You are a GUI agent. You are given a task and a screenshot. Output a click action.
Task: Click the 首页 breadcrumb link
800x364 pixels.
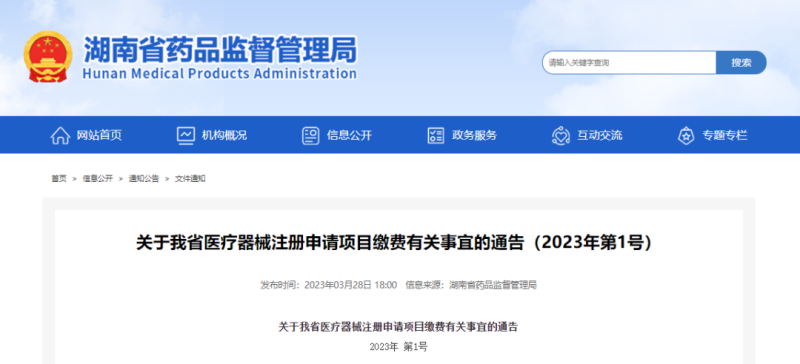pyautogui.click(x=59, y=179)
